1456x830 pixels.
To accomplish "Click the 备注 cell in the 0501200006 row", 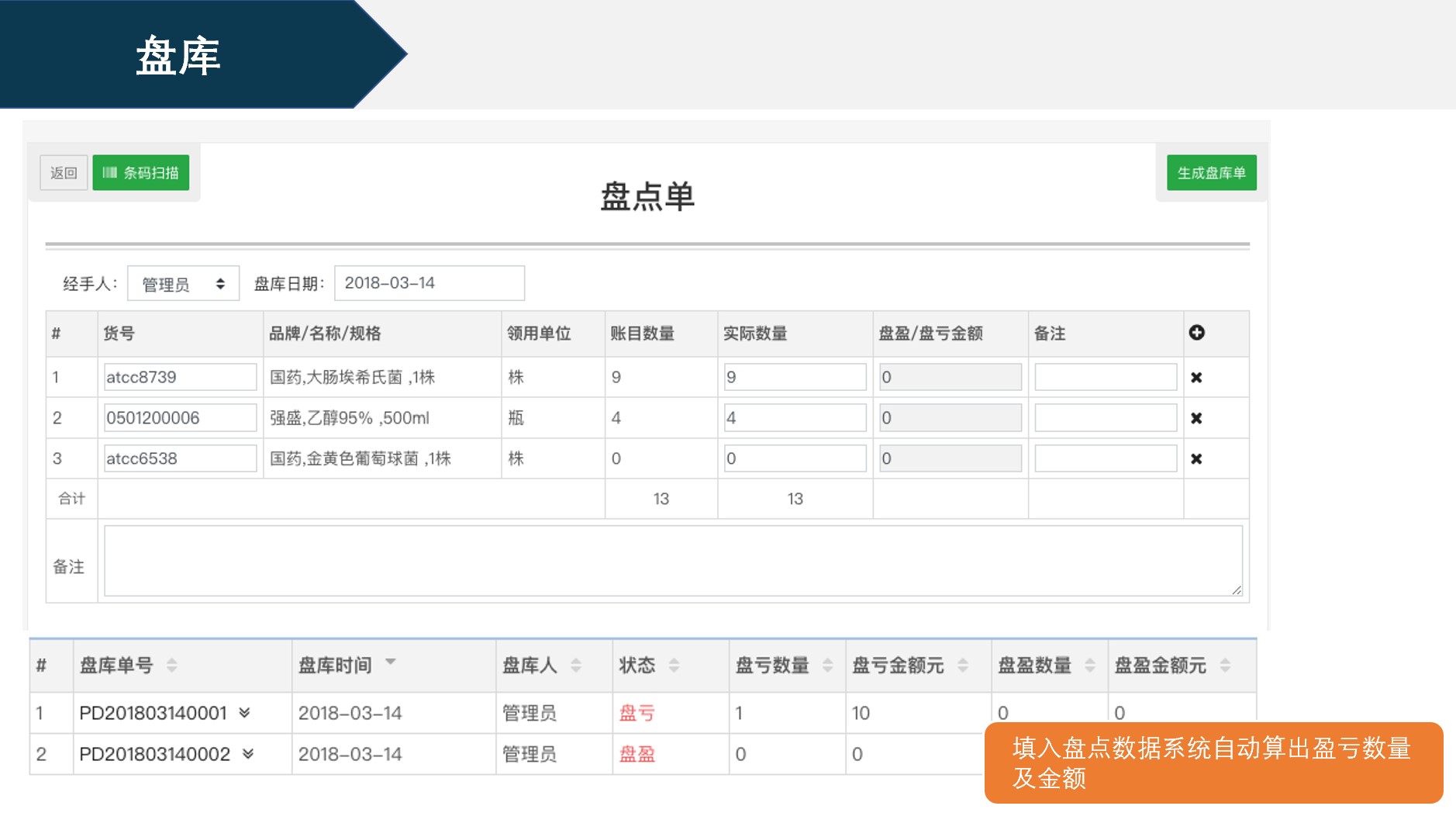I will [1106, 417].
